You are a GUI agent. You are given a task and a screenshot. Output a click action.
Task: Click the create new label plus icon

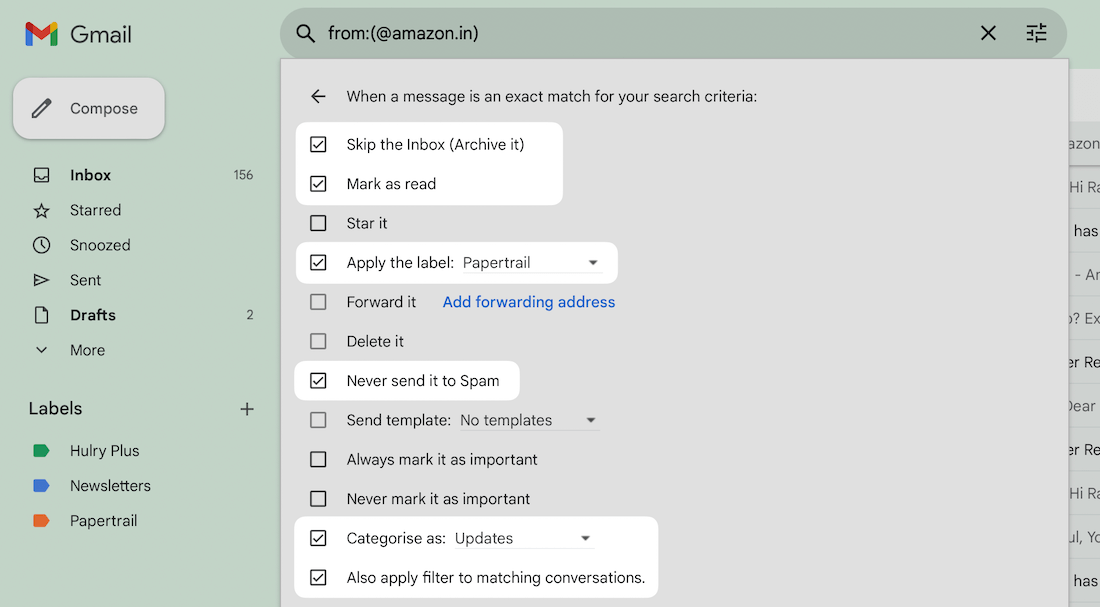point(247,409)
